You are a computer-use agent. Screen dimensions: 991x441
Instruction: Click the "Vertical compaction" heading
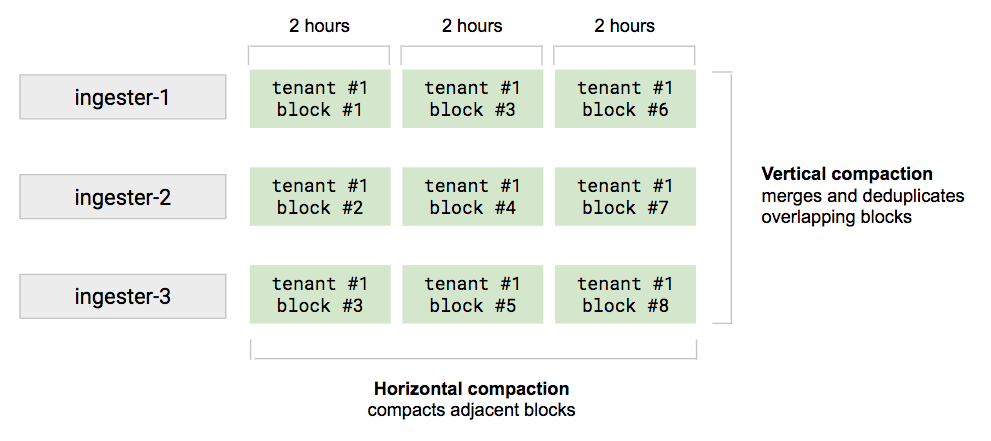coord(847,174)
